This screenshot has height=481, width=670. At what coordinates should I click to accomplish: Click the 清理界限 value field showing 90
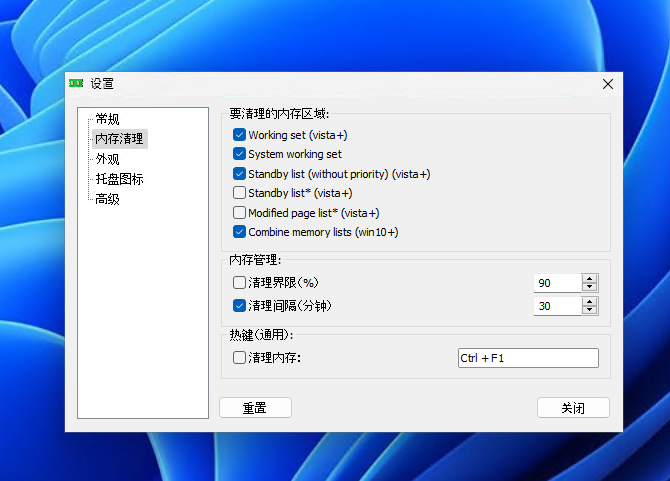point(558,283)
